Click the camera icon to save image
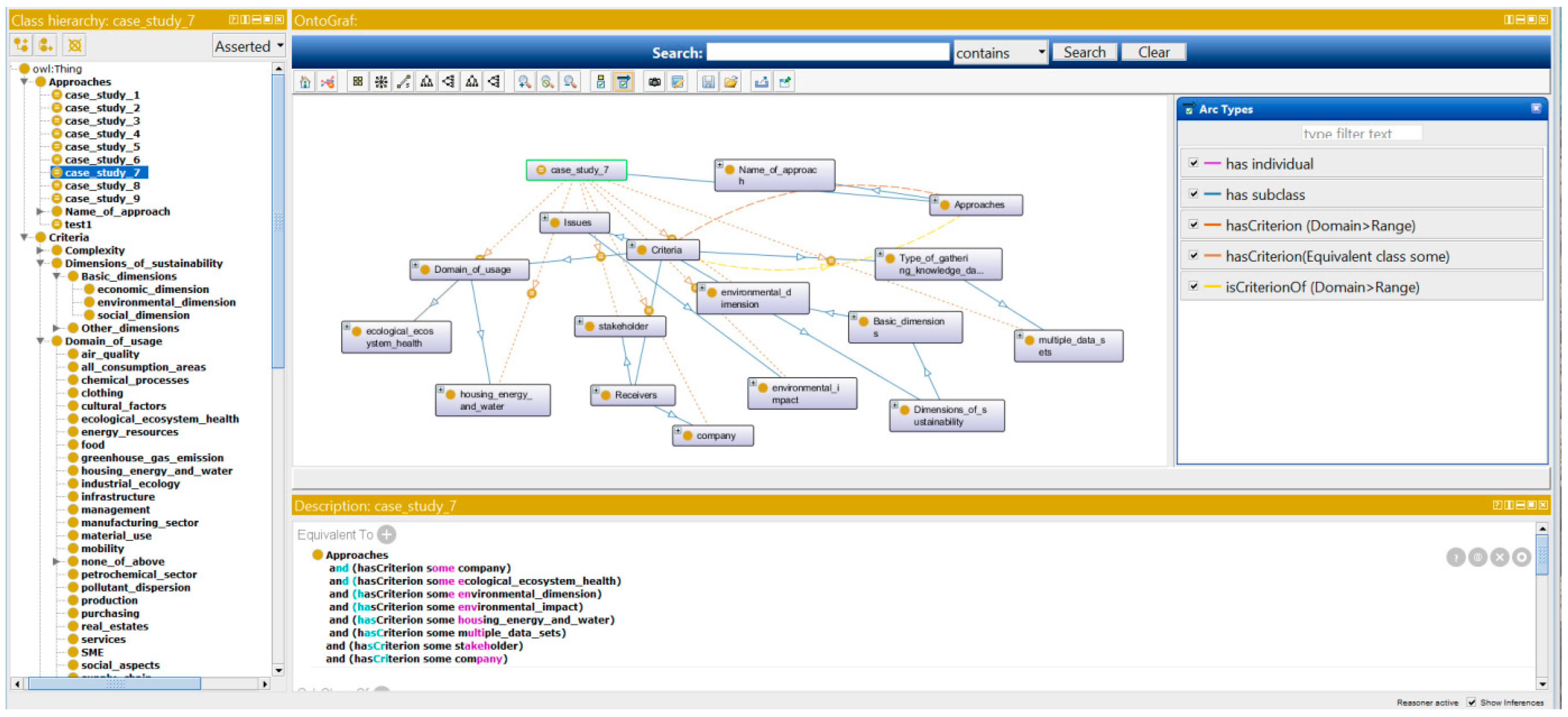The image size is (1568, 717). (654, 81)
